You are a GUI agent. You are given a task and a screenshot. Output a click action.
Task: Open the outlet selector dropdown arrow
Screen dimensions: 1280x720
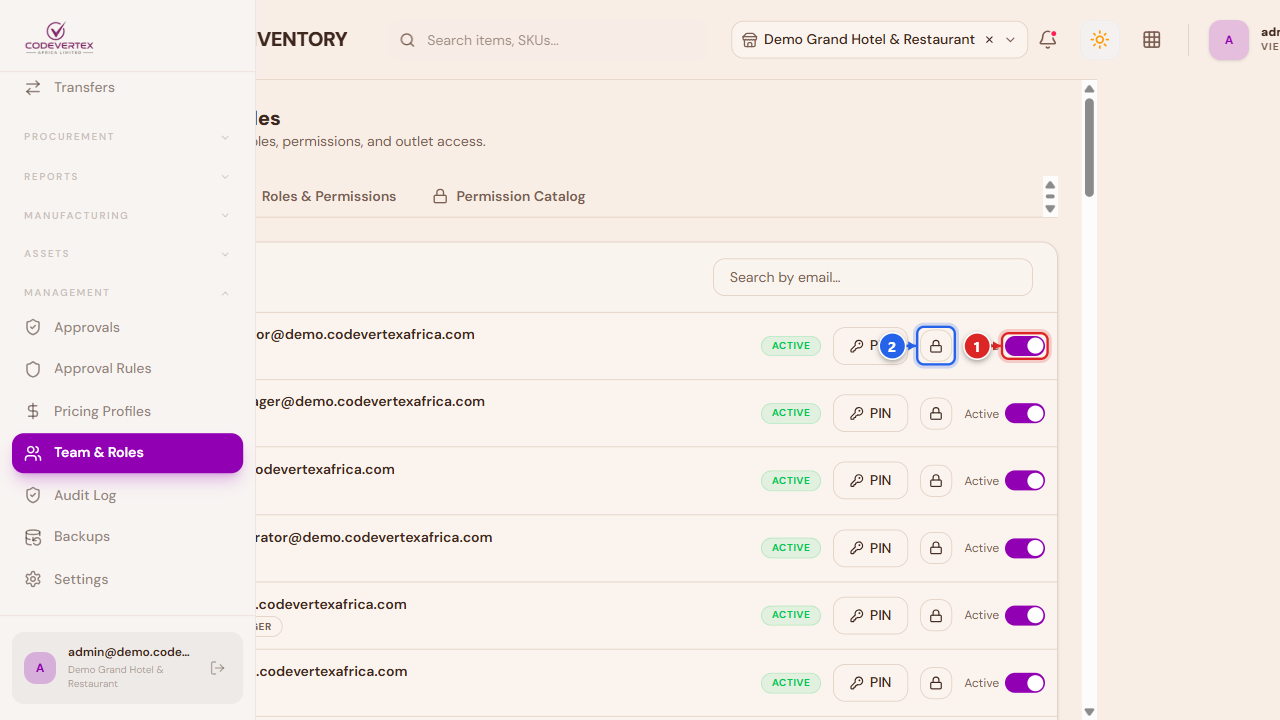point(1010,40)
